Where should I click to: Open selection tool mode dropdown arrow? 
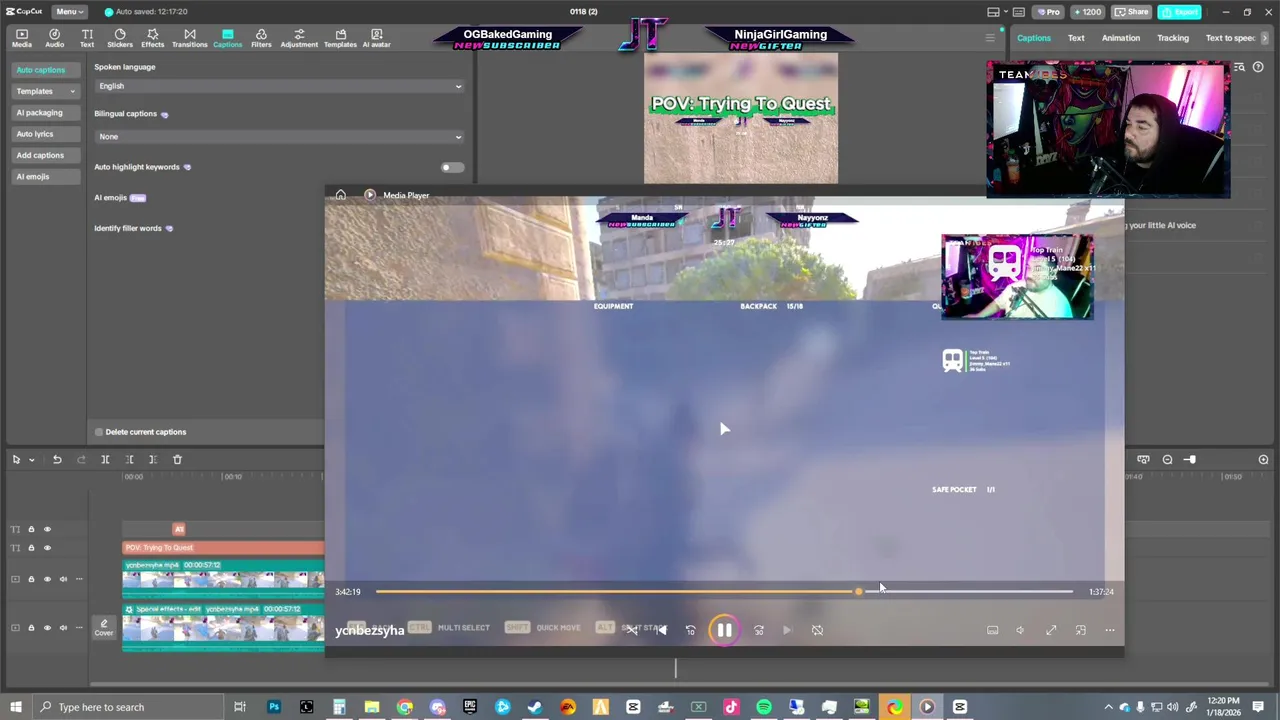click(x=31, y=460)
